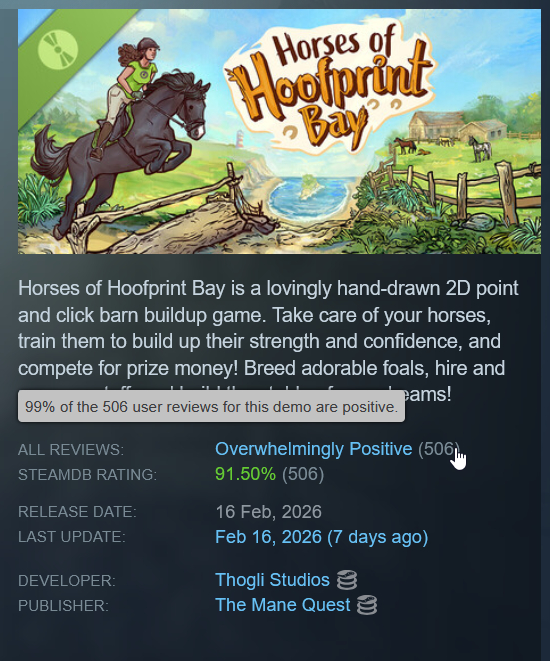Click the DEVELOPER label
The image size is (550, 661).
(67, 581)
